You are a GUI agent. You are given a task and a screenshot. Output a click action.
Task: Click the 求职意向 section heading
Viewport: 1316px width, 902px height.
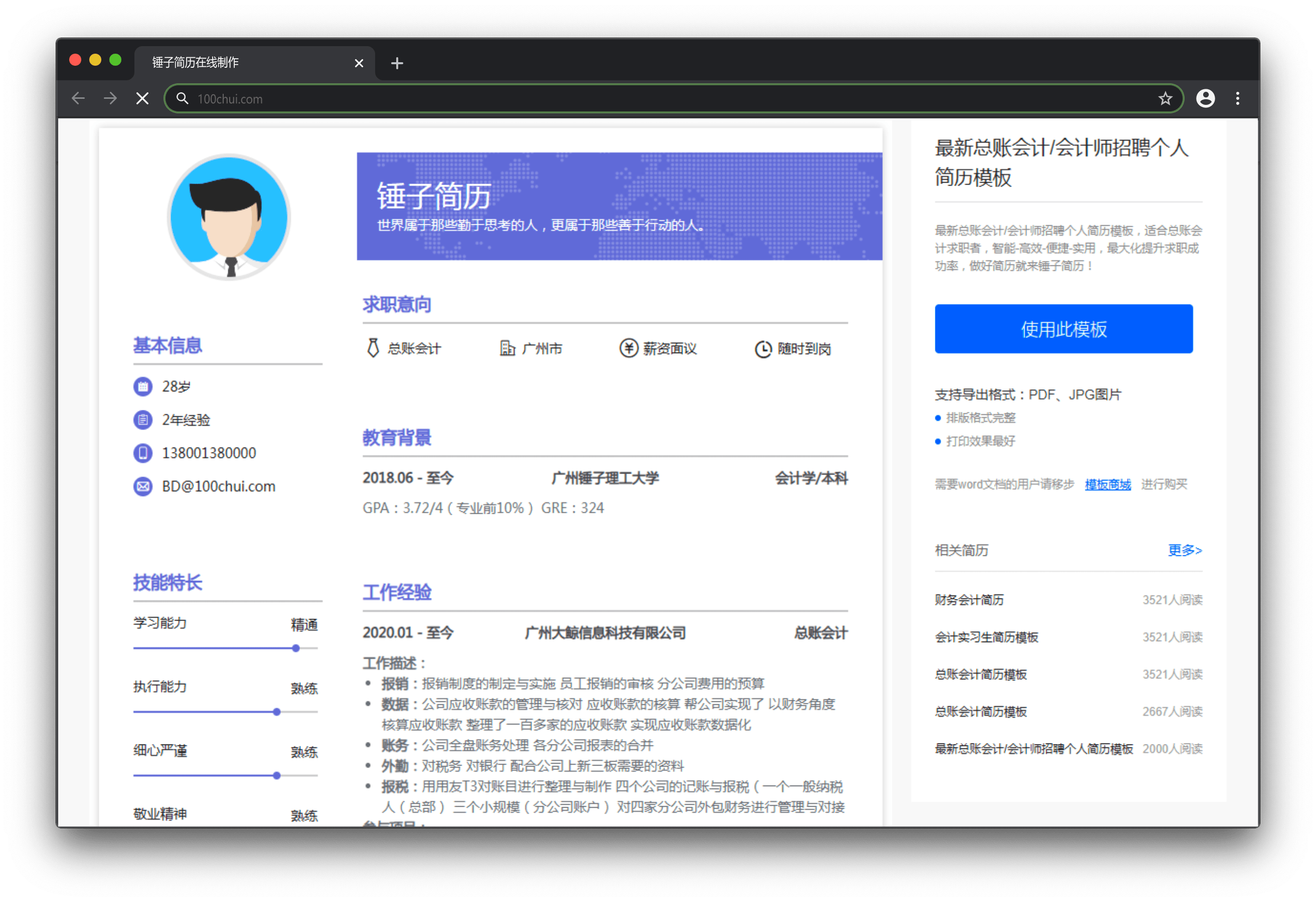coord(396,305)
